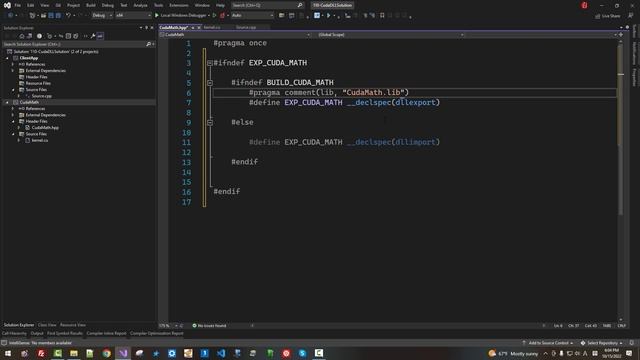
Task: Collapse the #ifndef BUILD_CUDA_MATH block
Action: 210,83
